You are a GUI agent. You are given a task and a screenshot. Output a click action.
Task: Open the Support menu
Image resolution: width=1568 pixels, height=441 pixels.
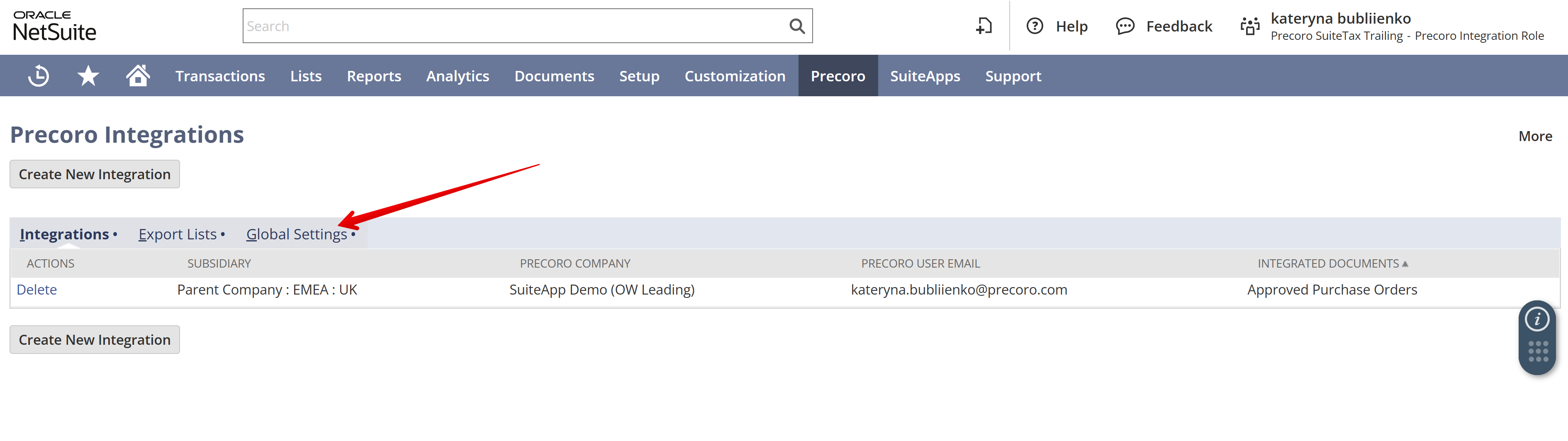(x=1013, y=76)
